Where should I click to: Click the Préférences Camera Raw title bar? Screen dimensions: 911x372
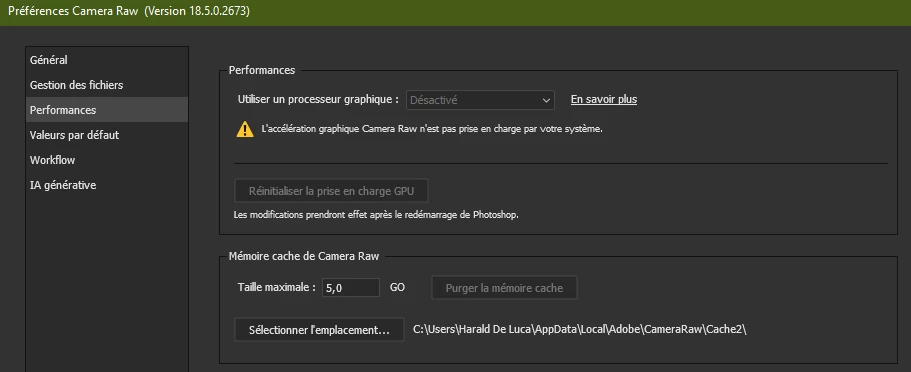coord(456,12)
